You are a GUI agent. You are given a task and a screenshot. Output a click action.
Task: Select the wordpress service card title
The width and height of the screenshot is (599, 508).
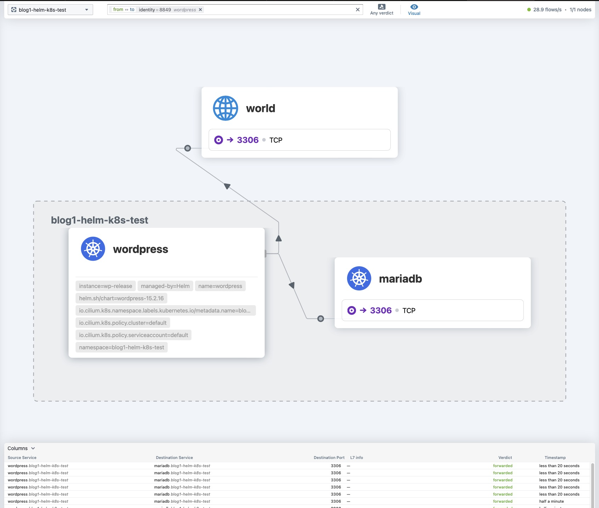[x=141, y=249]
